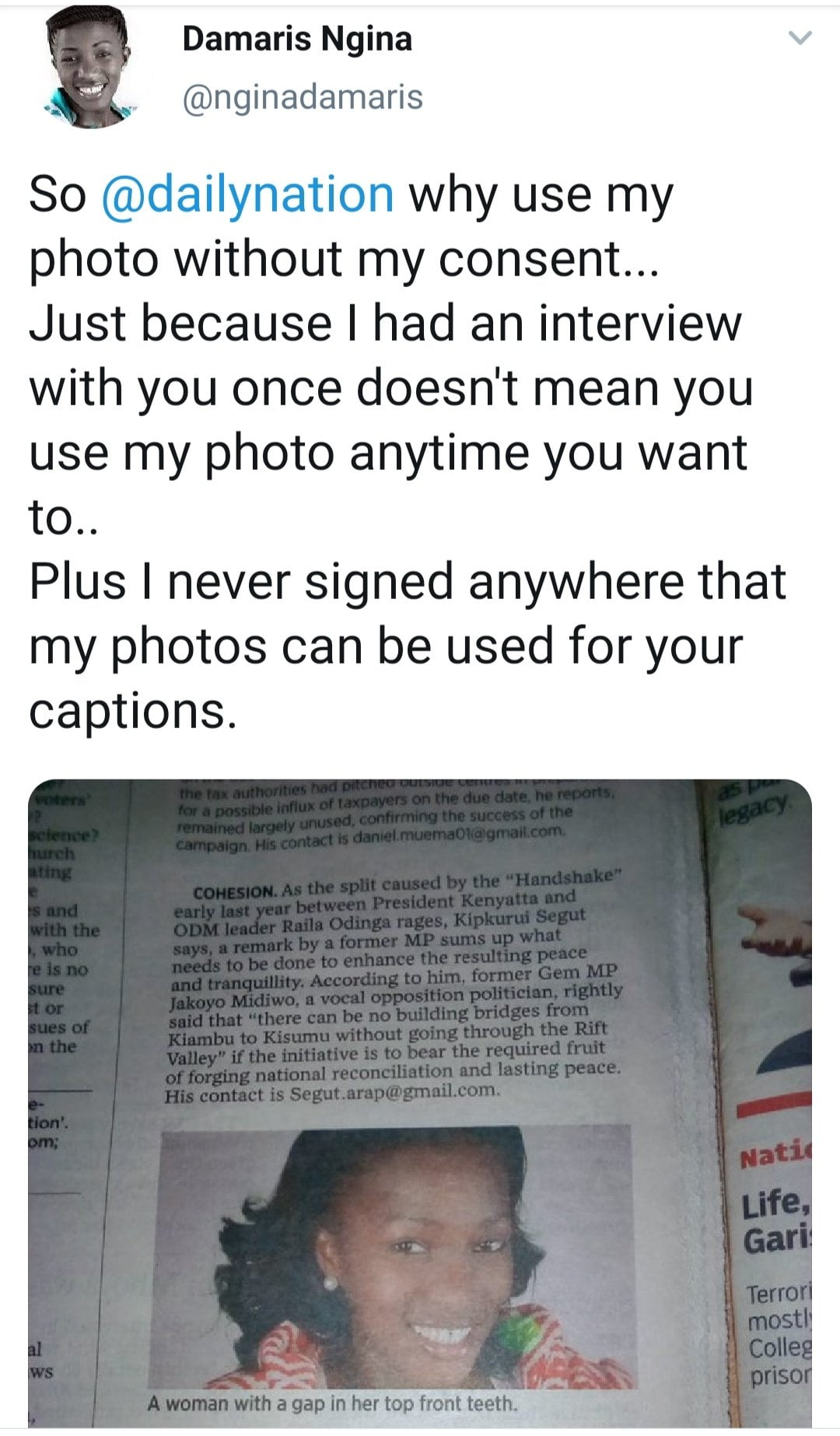Click the quoted "Handshake" word in the article
Image resolution: width=840 pixels, height=1436 pixels.
tap(565, 877)
